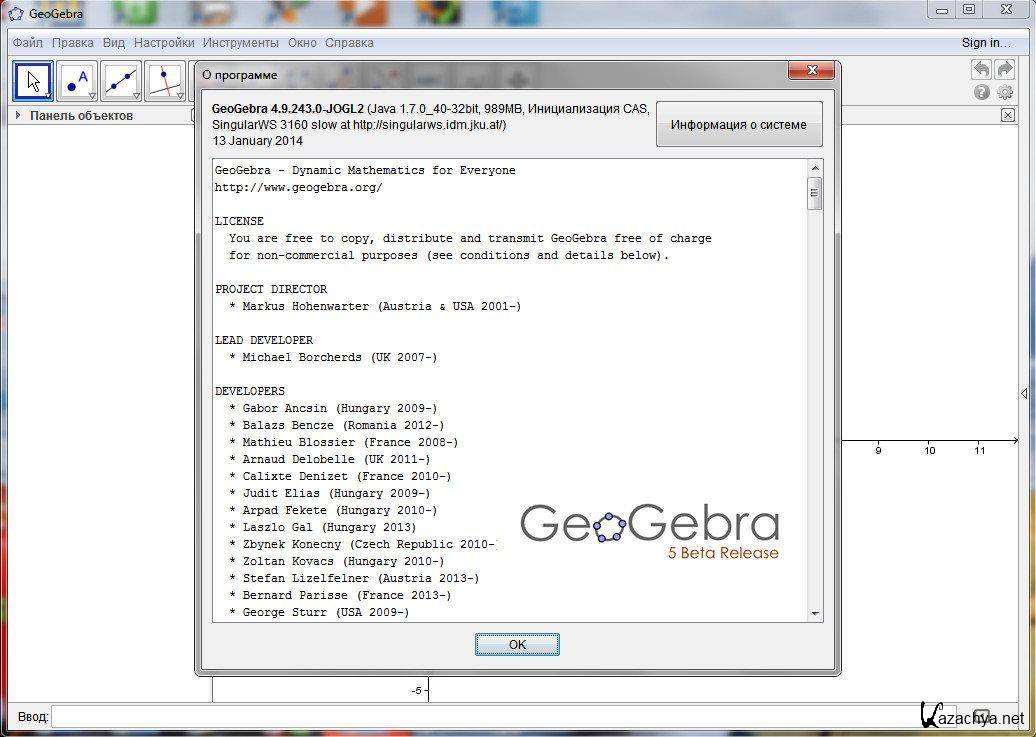
Task: Open the New Point tool dropdown triangle
Action: (x=92, y=96)
